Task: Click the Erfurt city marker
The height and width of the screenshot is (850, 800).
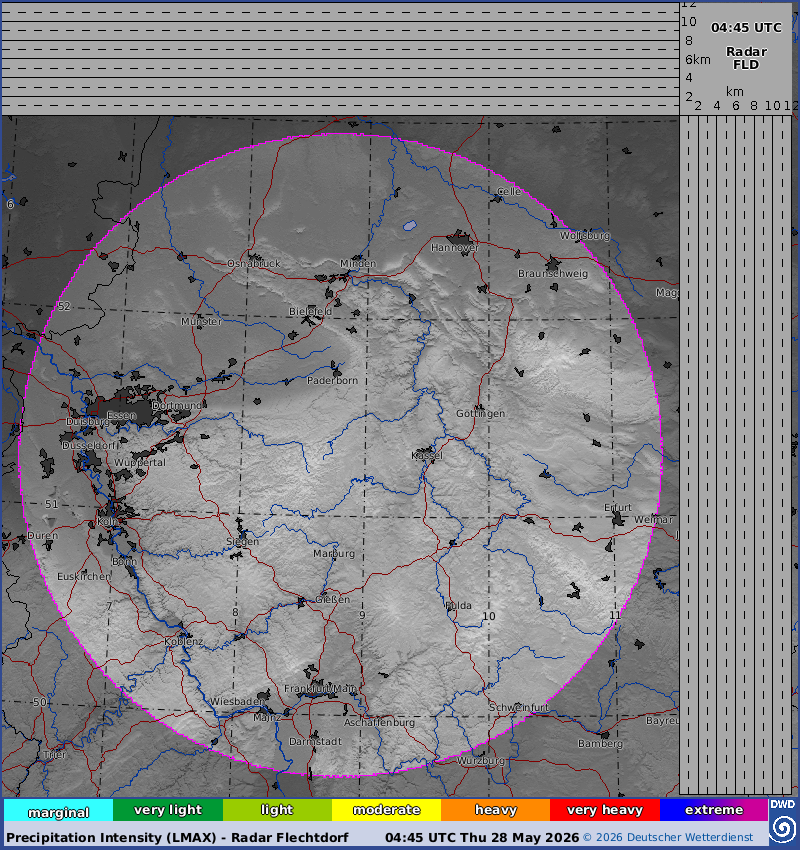Action: (x=618, y=519)
